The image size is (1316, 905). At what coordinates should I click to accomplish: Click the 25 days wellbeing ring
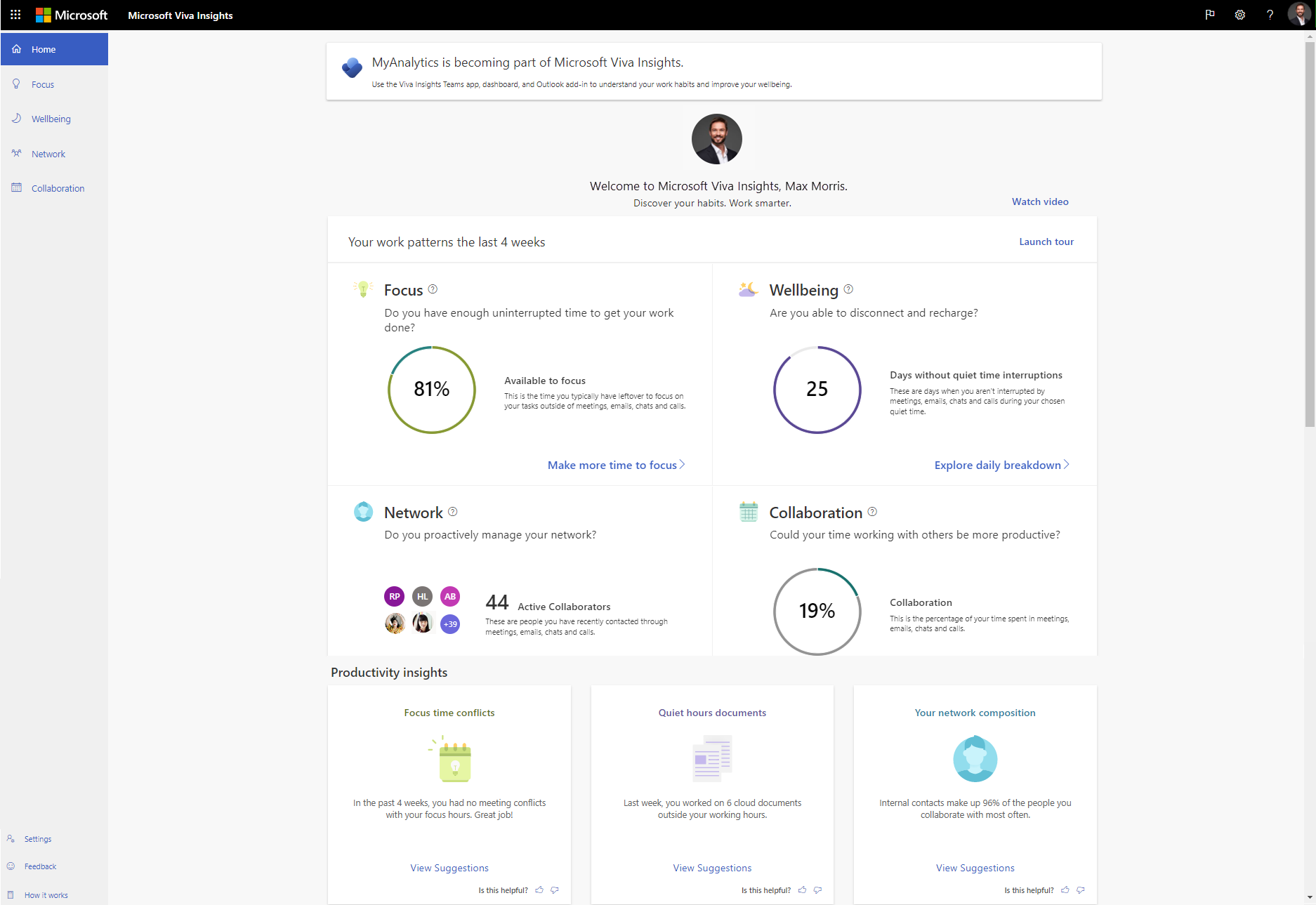pos(817,390)
